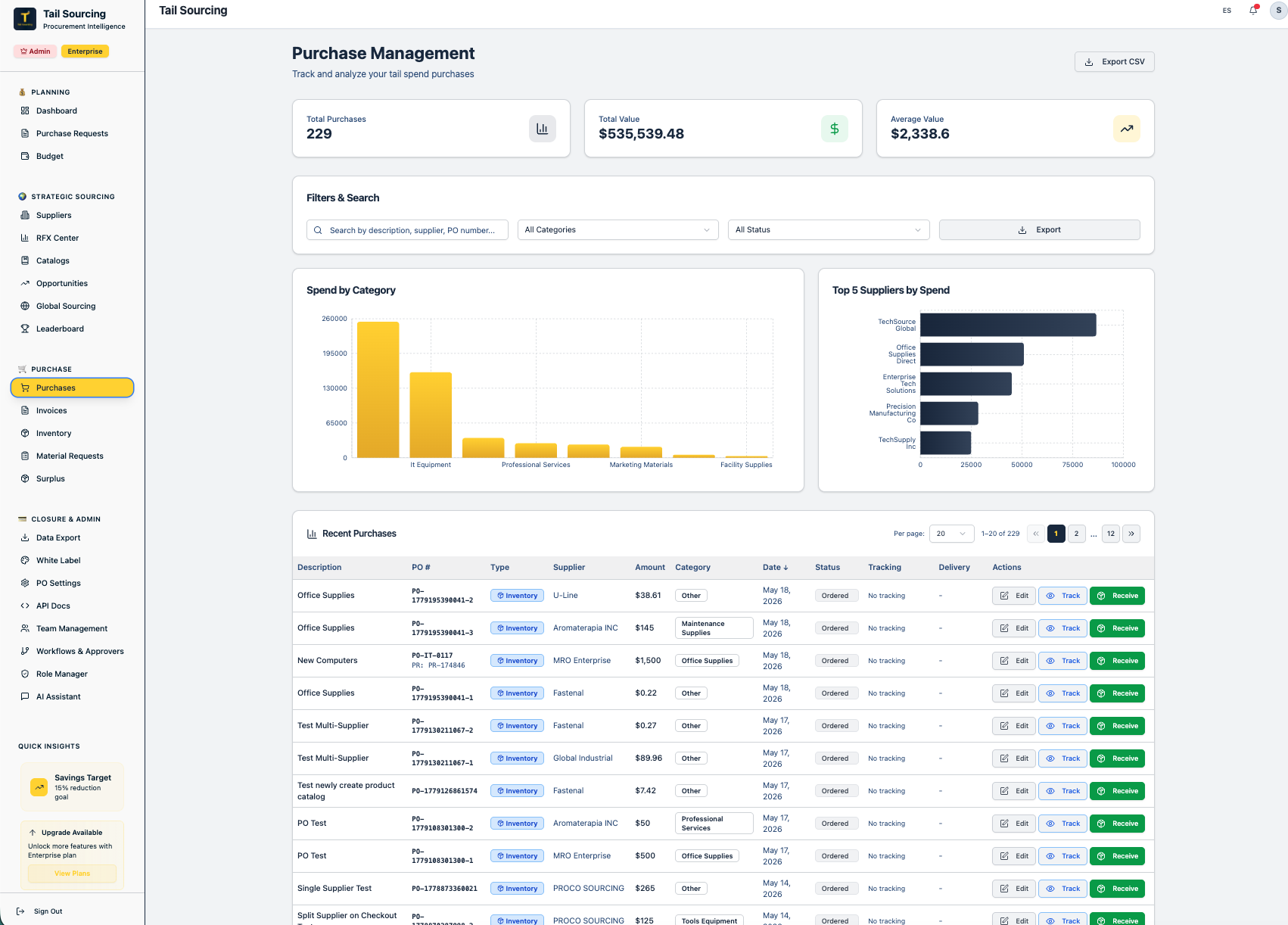Image resolution: width=1288 pixels, height=925 pixels.
Task: Click into the search purchases field
Action: [x=407, y=230]
